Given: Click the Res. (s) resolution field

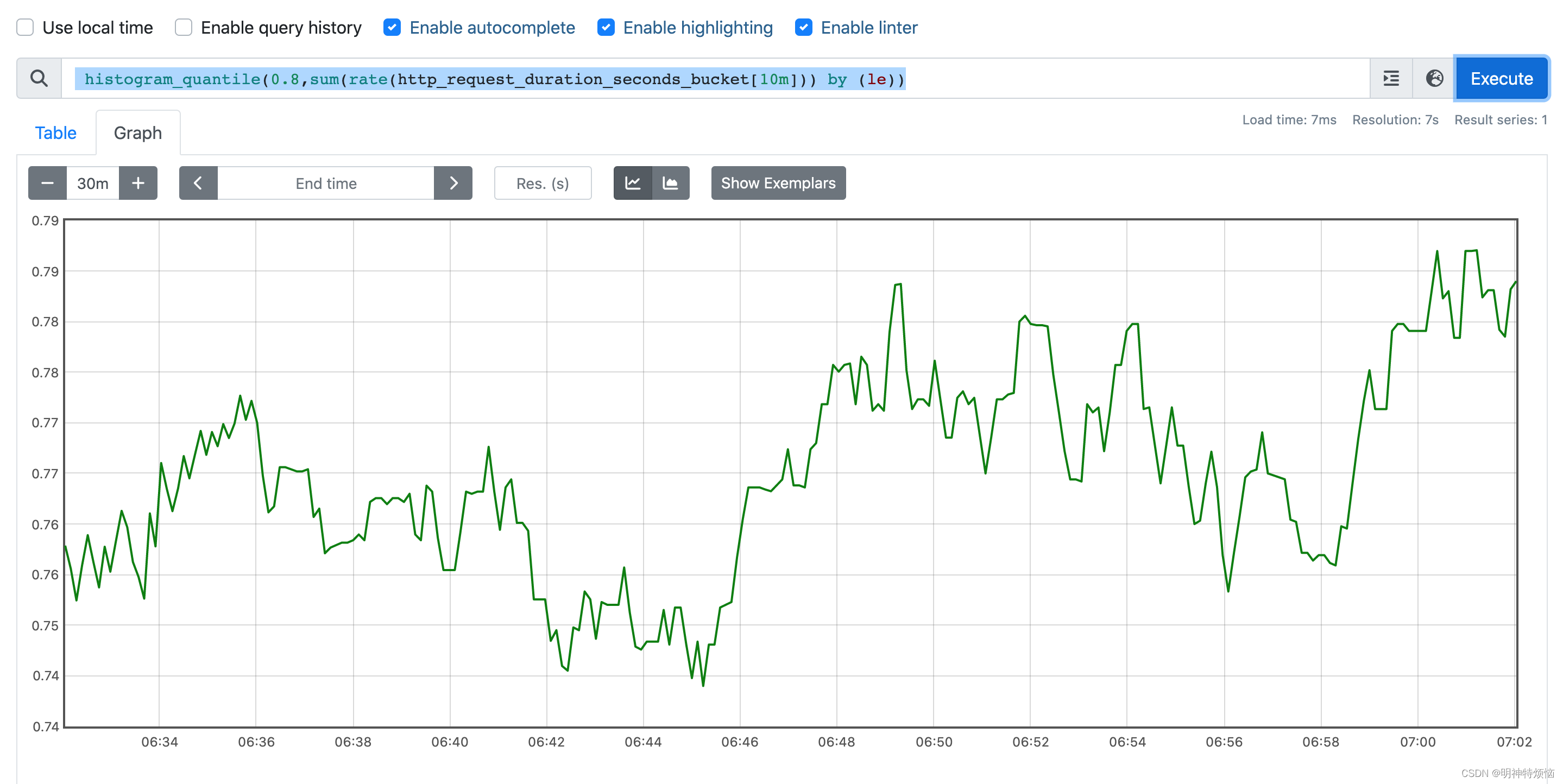Looking at the screenshot, I should pyautogui.click(x=543, y=182).
